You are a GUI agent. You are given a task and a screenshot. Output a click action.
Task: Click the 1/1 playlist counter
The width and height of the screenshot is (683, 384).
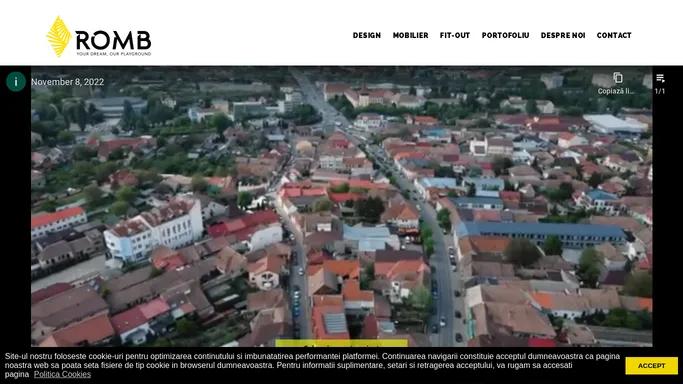pos(660,91)
